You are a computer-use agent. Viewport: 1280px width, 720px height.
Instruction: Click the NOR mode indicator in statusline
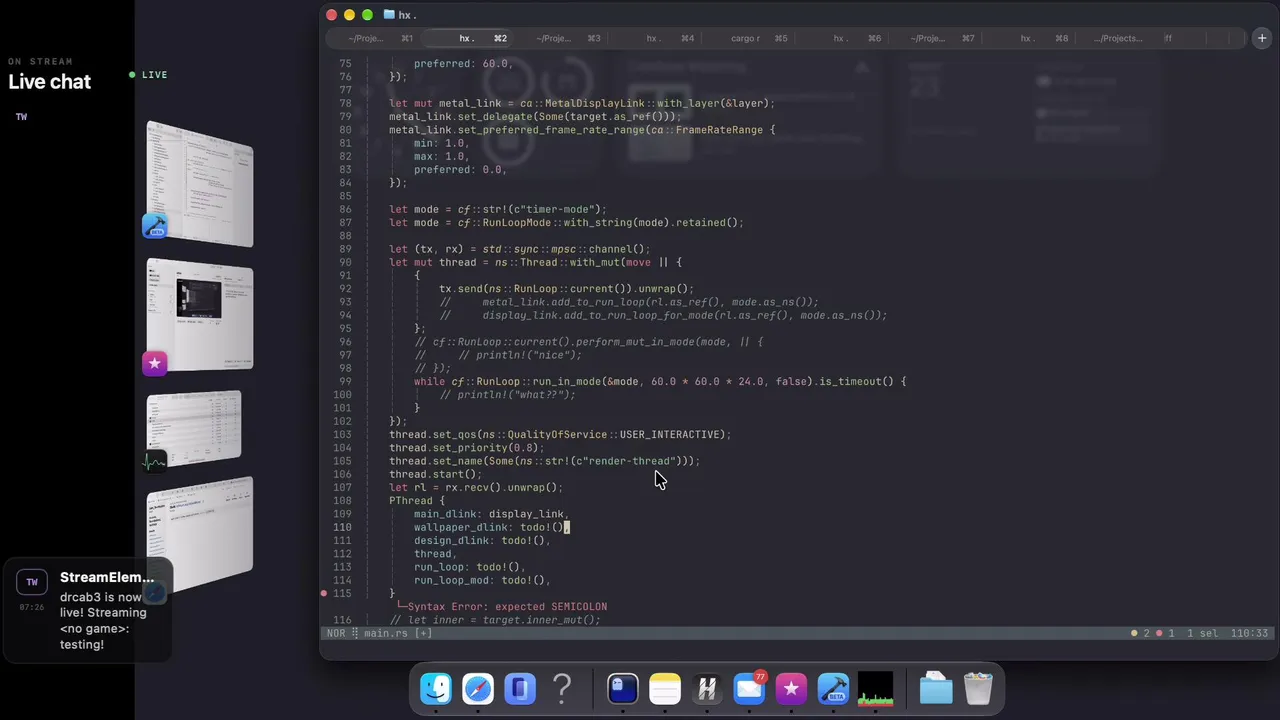336,633
